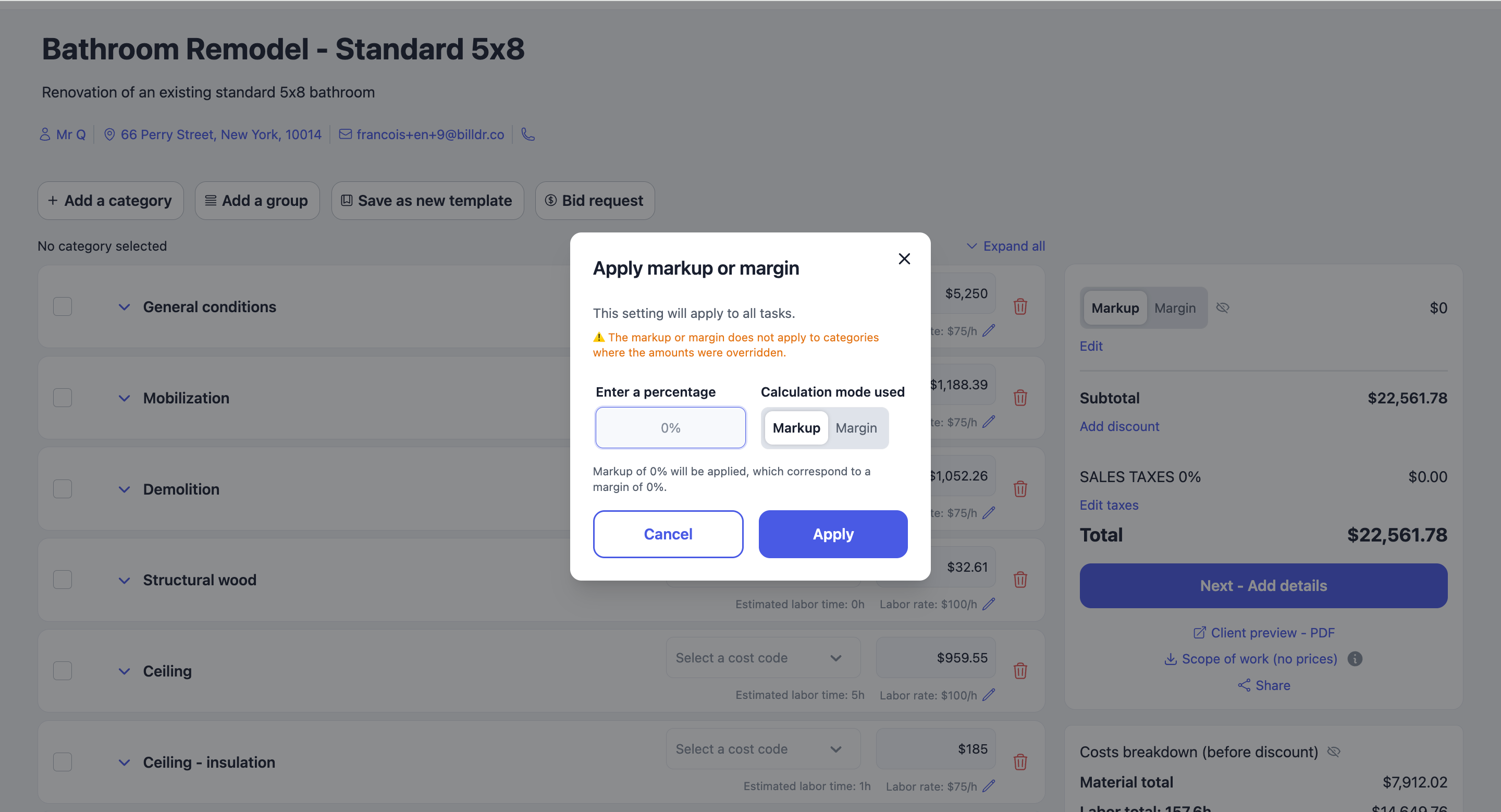Toggle markup visibility eye icon in summary
The width and height of the screenshot is (1501, 812).
point(1223,307)
